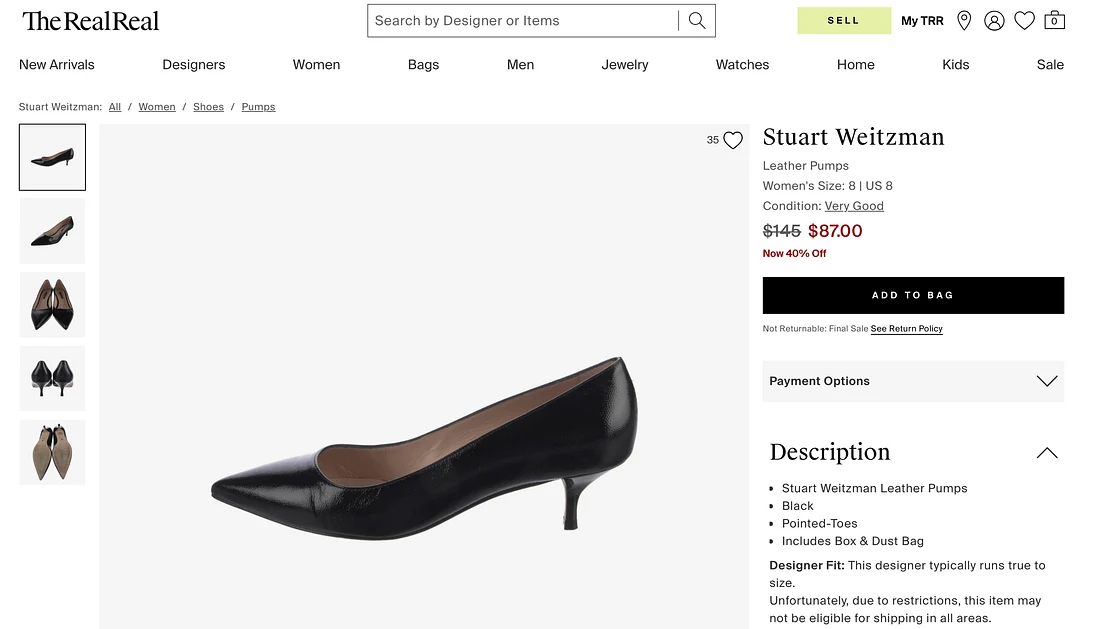Click the $87.00 sale price

click(835, 231)
